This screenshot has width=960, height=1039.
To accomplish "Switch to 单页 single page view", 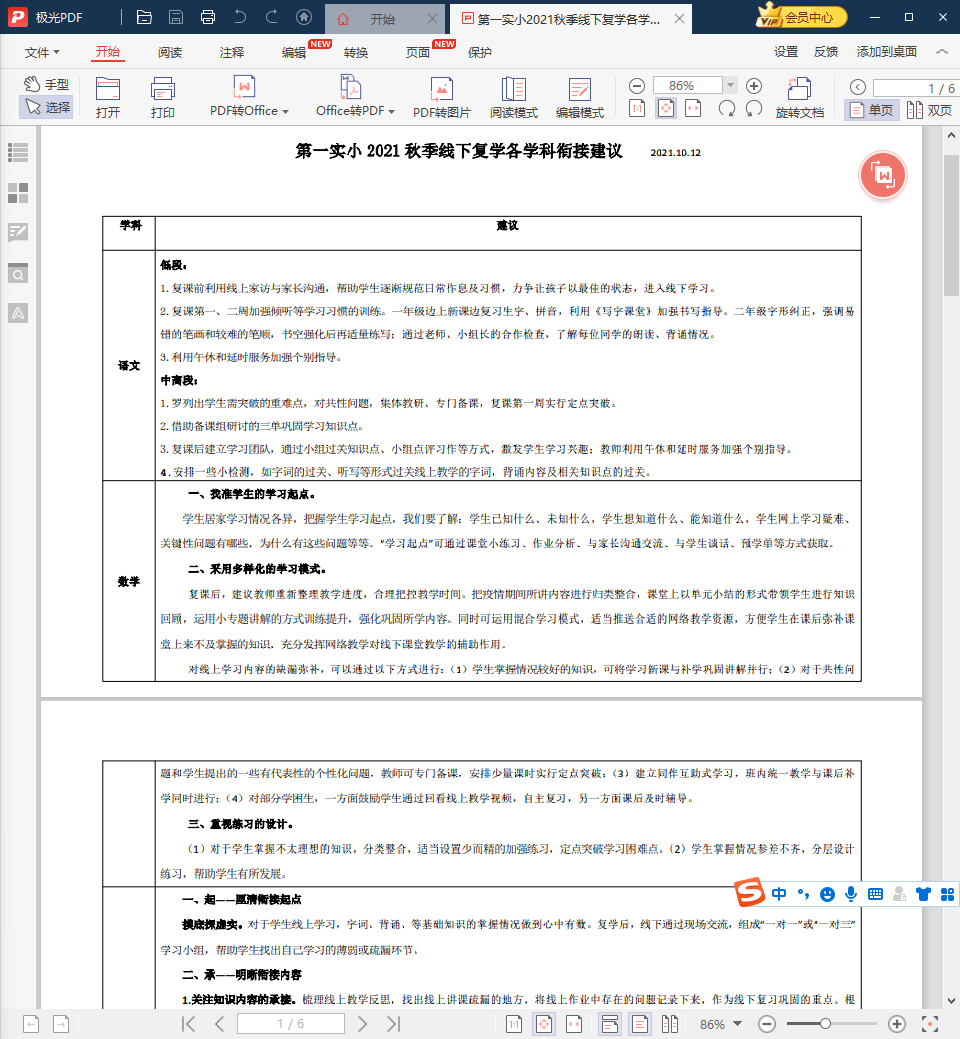I will click(872, 110).
